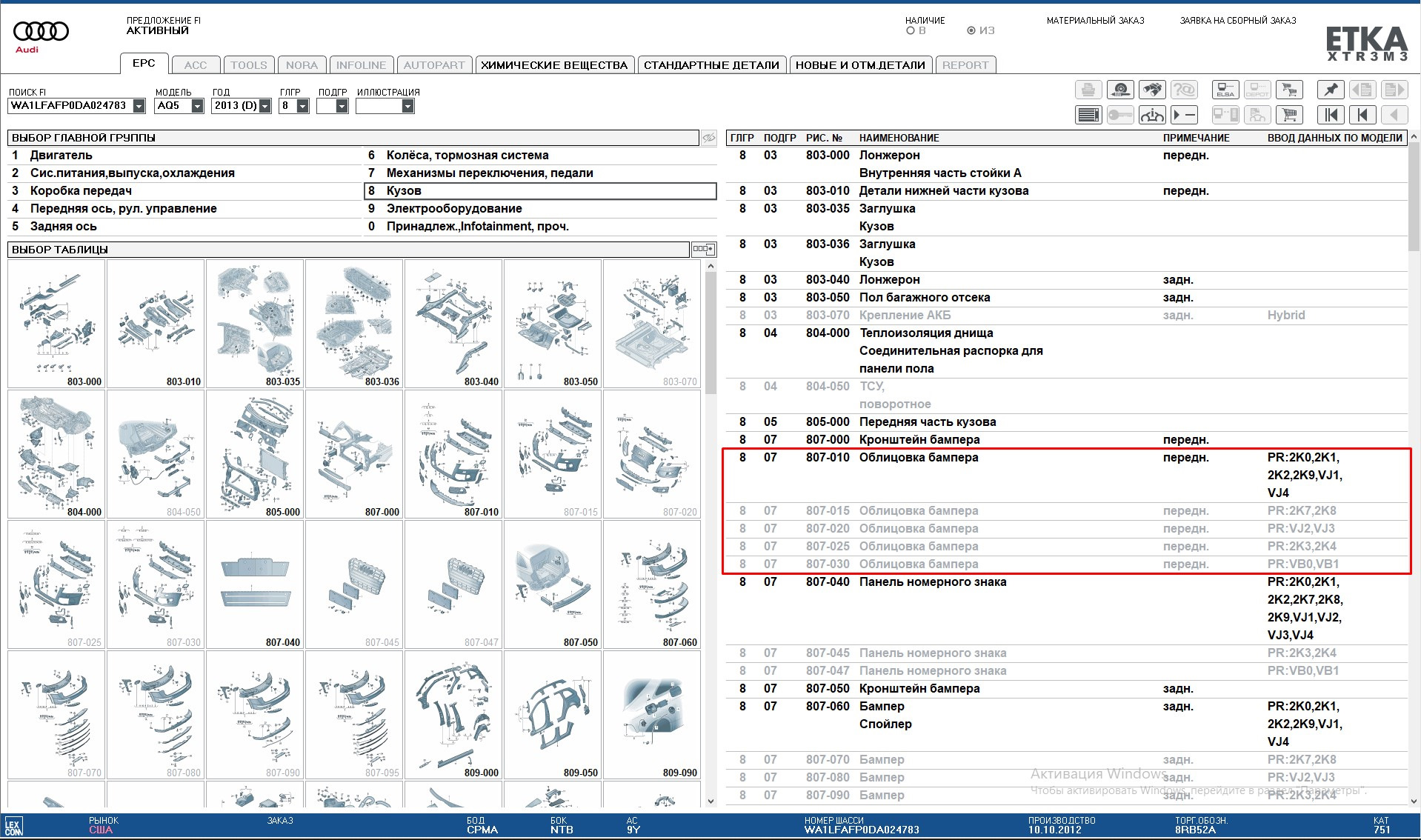Screen dimensions: 1421x840
Task: Toggle the eye icon beside ВЫБОР ГЛАВНОЙ ГРУППЫ
Action: point(709,138)
